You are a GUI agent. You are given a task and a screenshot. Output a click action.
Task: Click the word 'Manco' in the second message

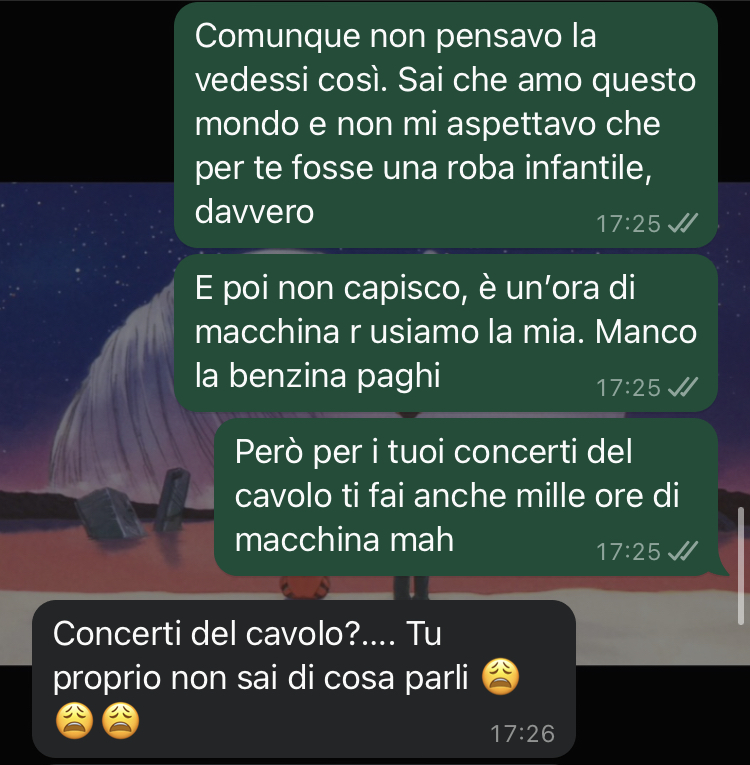[x=646, y=332]
